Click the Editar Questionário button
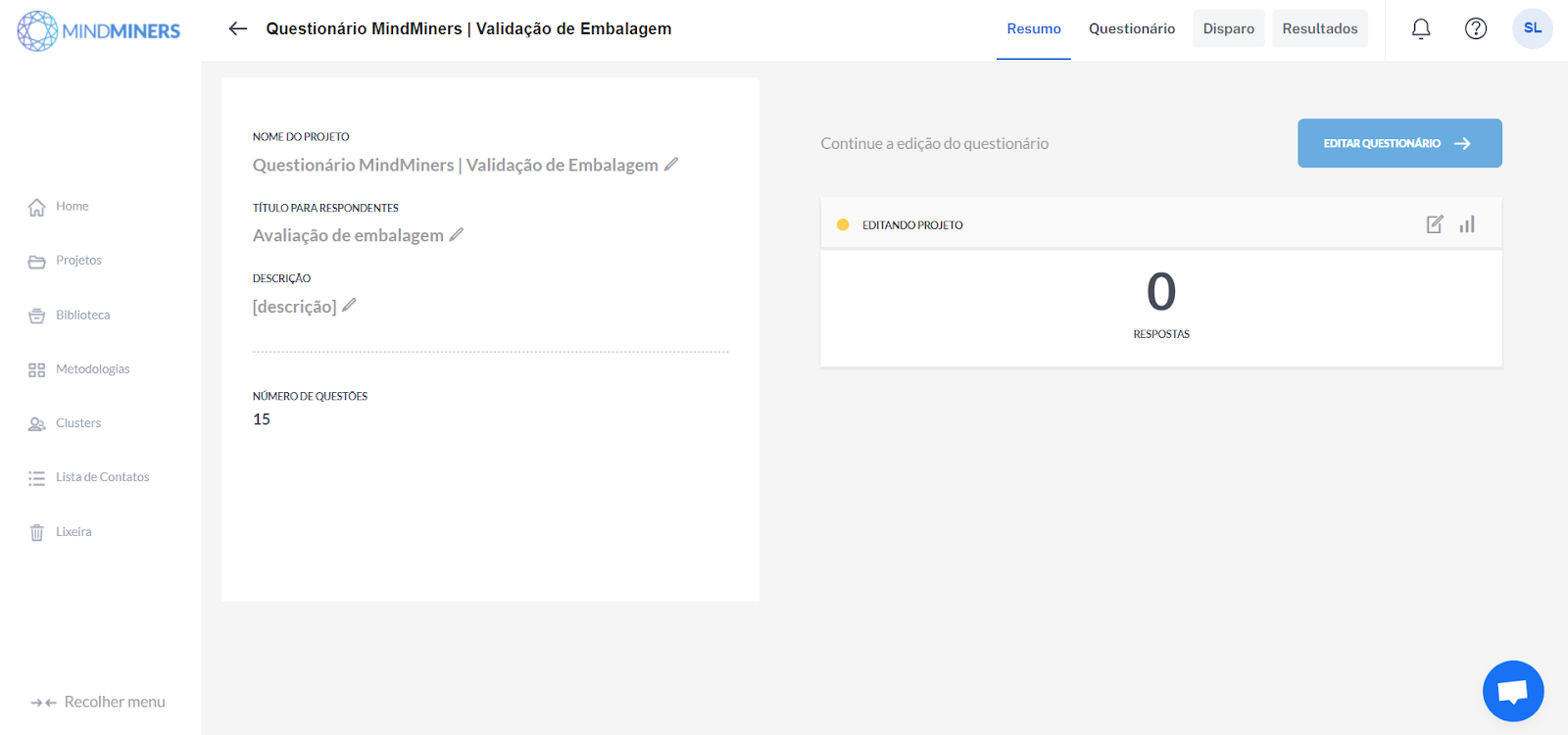 tap(1399, 143)
